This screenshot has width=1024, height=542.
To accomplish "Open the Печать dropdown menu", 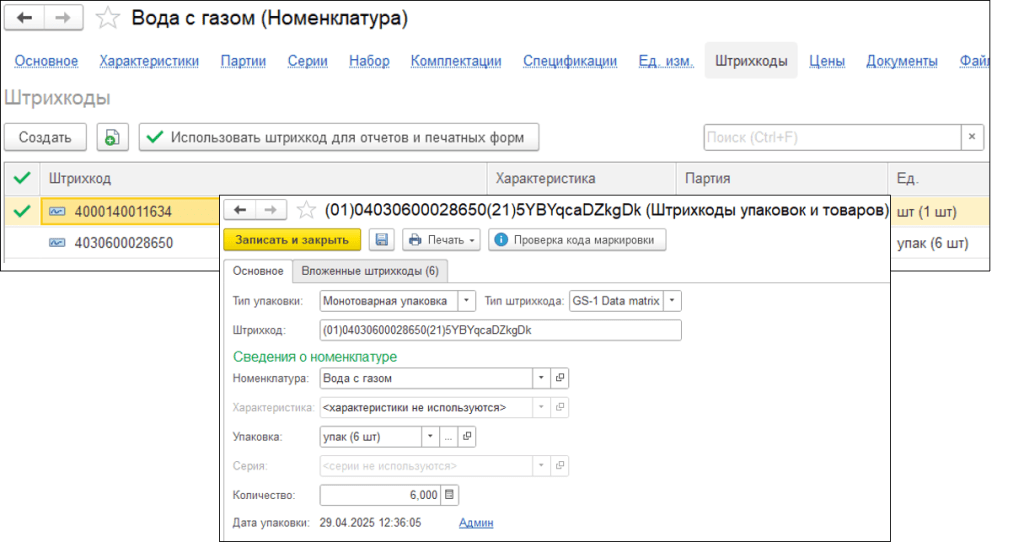I will [x=441, y=240].
